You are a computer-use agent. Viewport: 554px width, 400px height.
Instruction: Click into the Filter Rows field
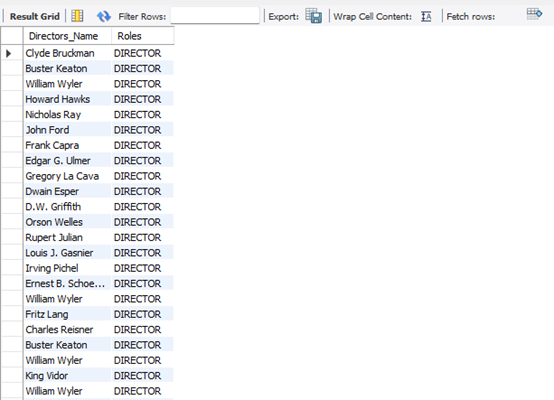(x=215, y=16)
